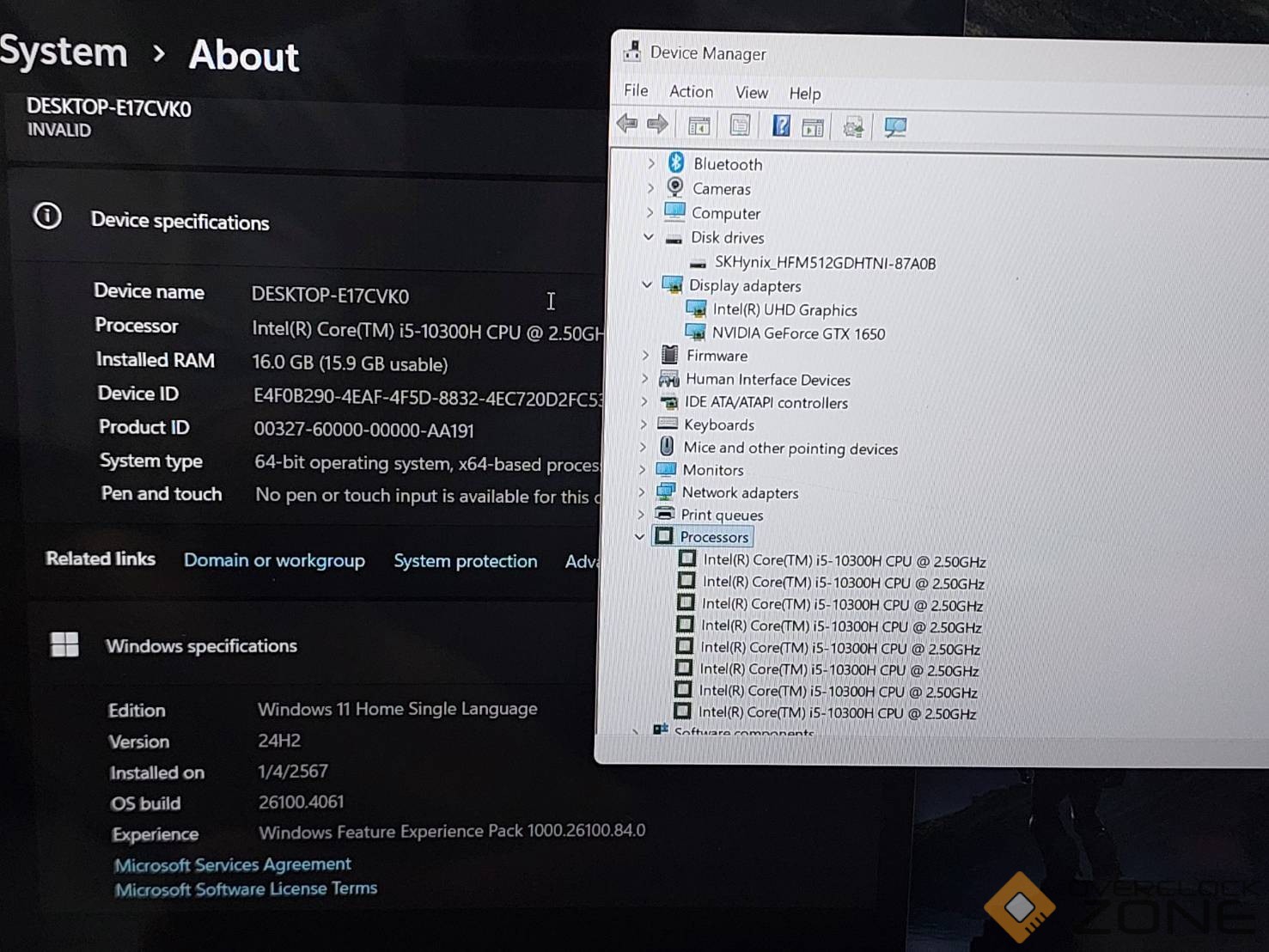Select the SKHynix disk drive entry
This screenshot has width=1269, height=952.
coord(824,263)
